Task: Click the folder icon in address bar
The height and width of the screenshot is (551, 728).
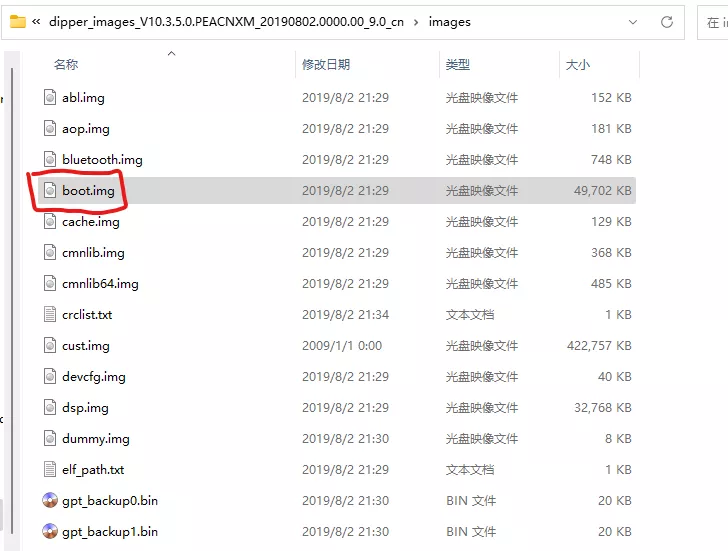Action: pos(17,21)
